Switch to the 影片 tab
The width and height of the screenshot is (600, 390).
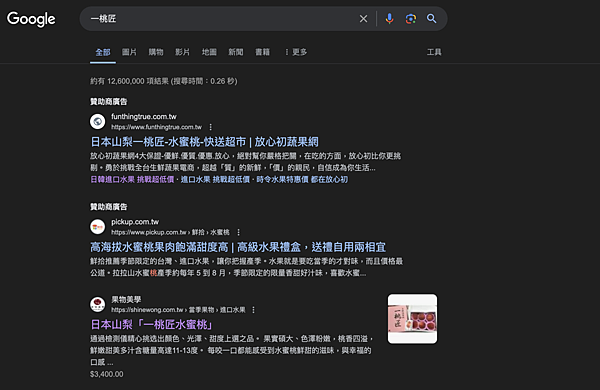pos(183,52)
